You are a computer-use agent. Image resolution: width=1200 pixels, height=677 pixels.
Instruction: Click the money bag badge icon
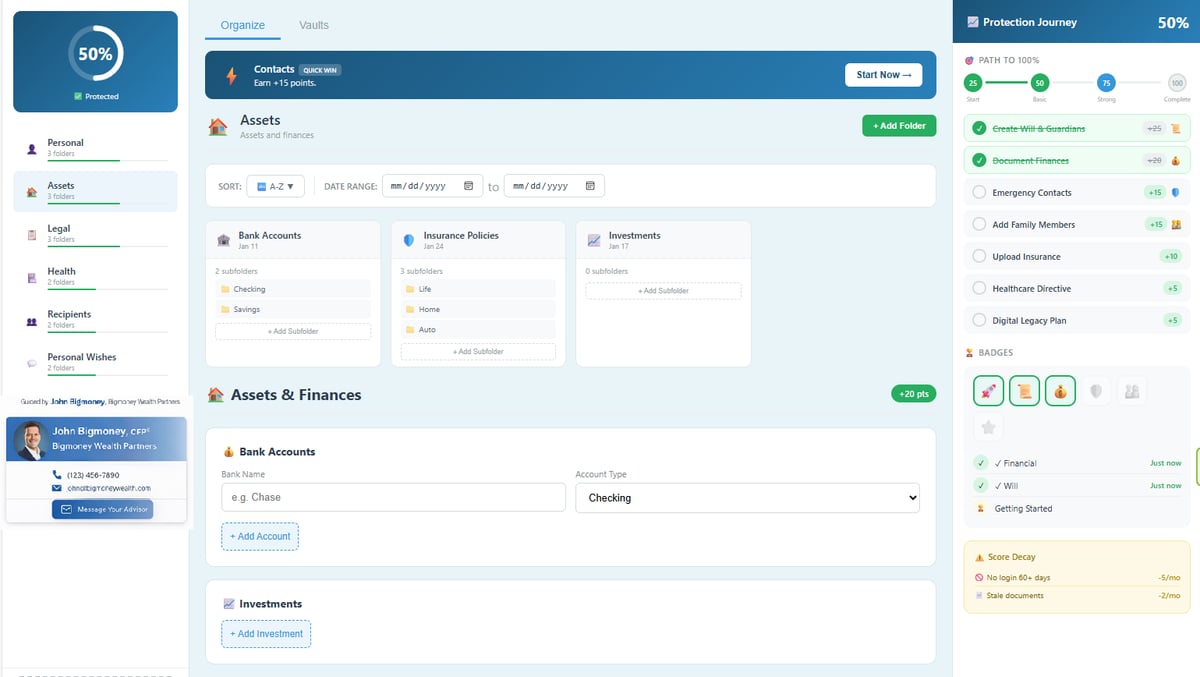[x=1060, y=391]
